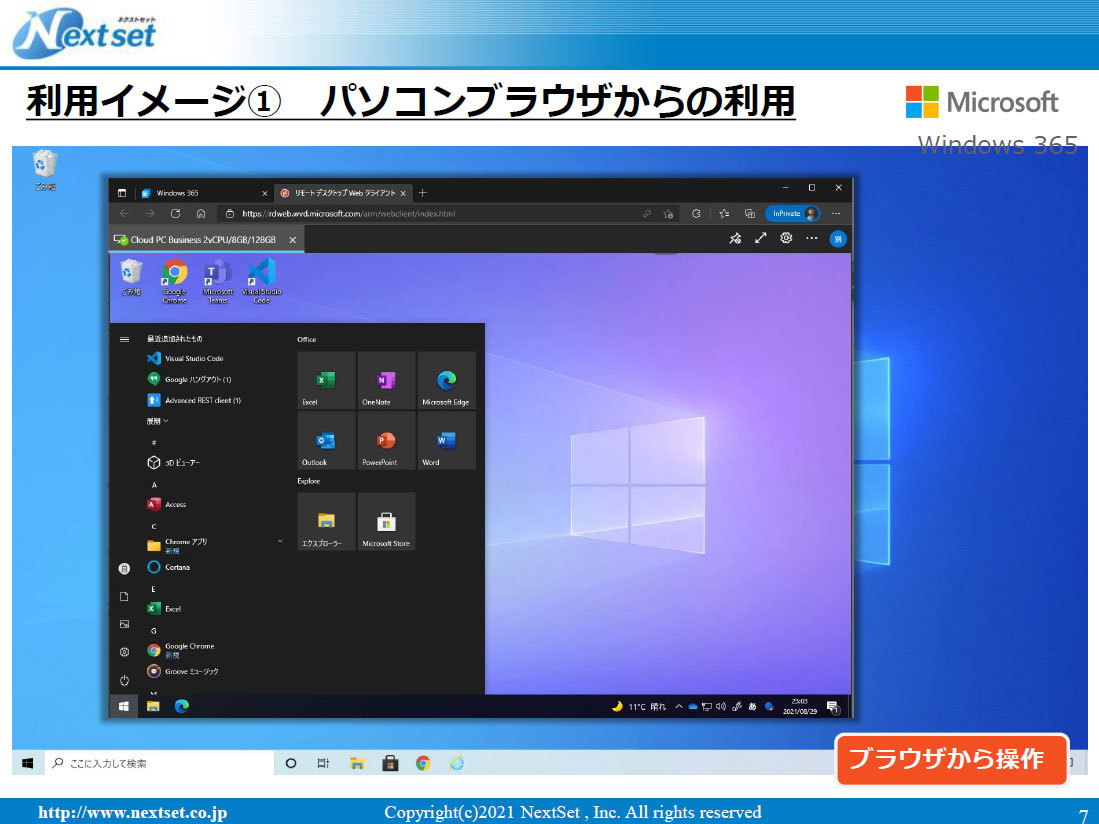Launch the Word tile
This screenshot has height=824, width=1099.
point(446,441)
